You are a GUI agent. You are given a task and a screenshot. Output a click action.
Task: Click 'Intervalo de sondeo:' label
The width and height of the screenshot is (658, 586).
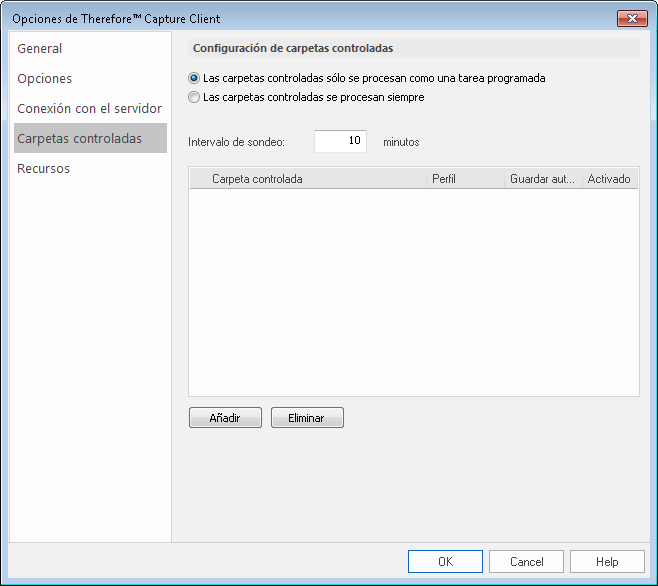click(x=236, y=142)
